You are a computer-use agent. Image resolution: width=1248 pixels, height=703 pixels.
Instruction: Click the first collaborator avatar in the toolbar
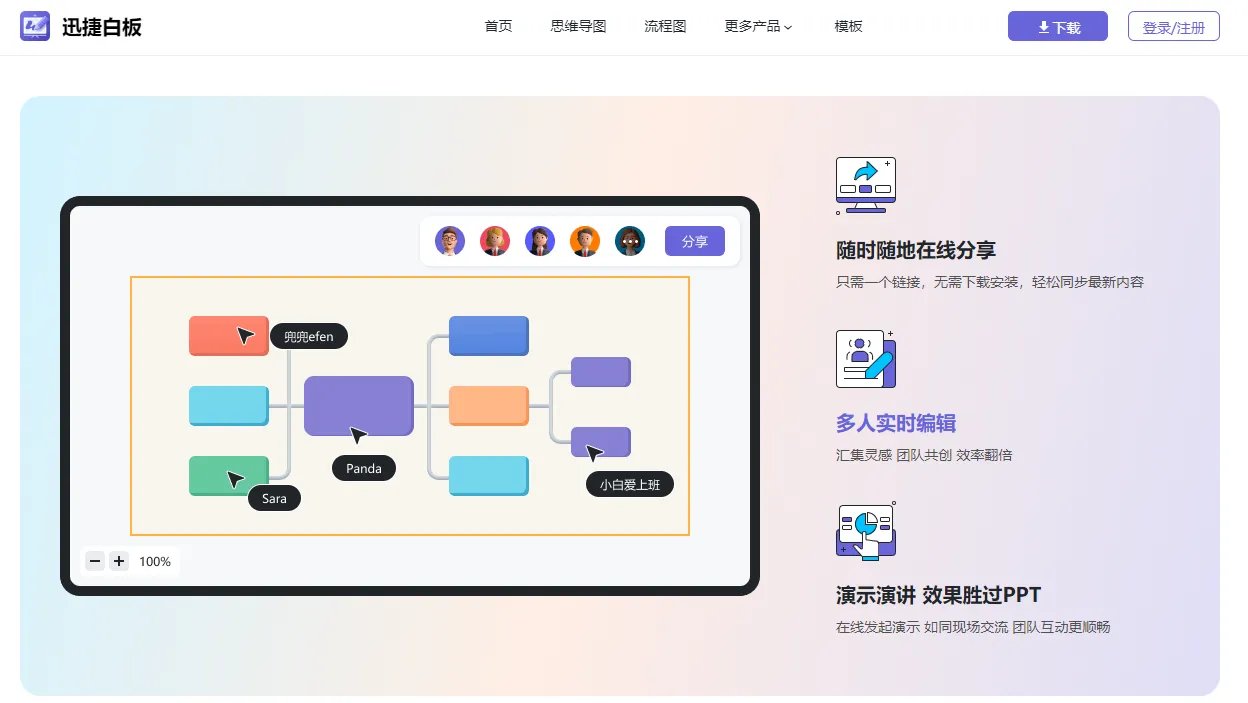(449, 240)
